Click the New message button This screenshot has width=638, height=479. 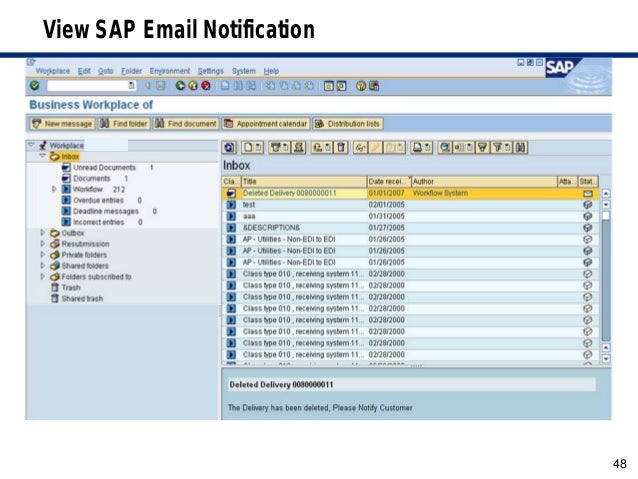(x=62, y=124)
